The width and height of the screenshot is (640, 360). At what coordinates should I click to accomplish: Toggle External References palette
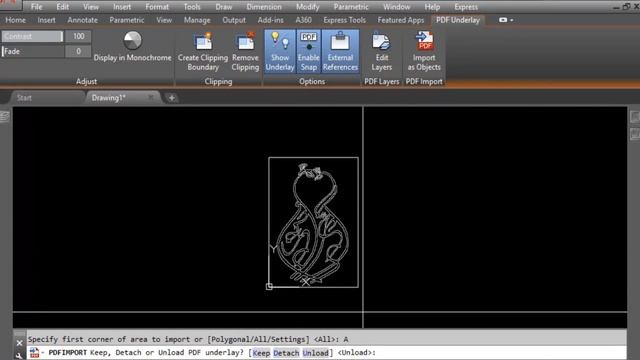[x=340, y=51]
